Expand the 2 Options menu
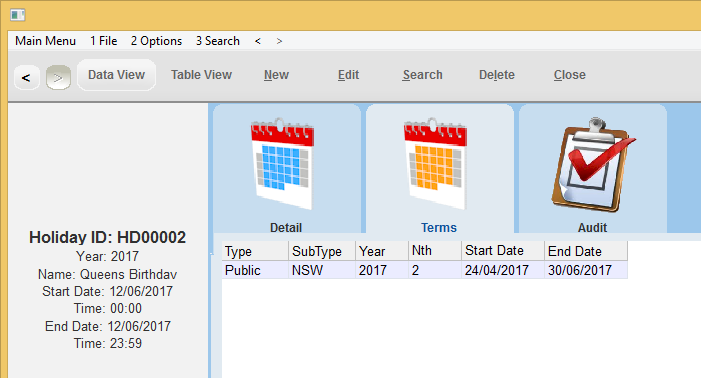This screenshot has height=378, width=701. pyautogui.click(x=156, y=41)
